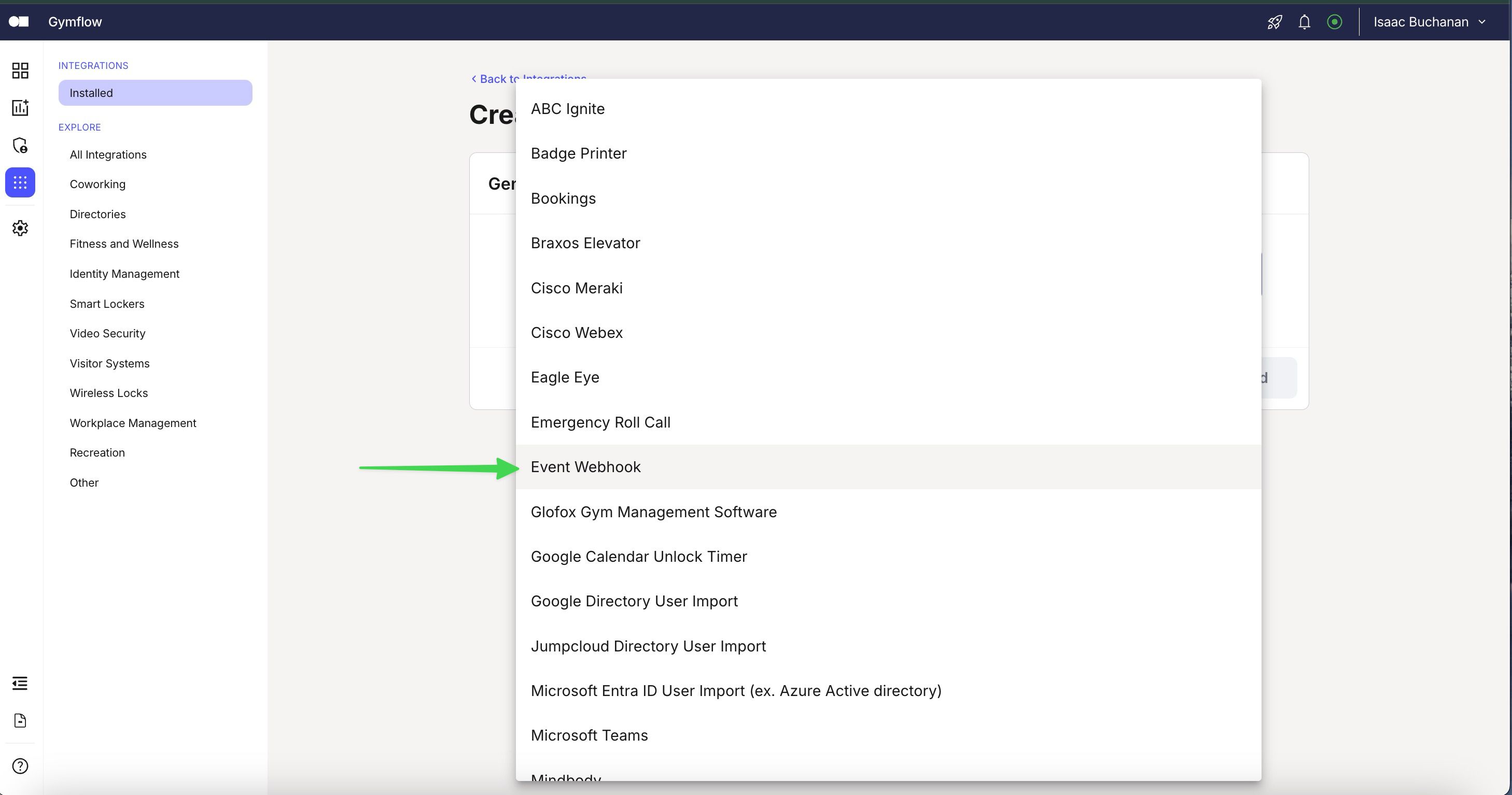The height and width of the screenshot is (795, 1512).
Task: Click the green status indicator icon
Action: tap(1334, 22)
